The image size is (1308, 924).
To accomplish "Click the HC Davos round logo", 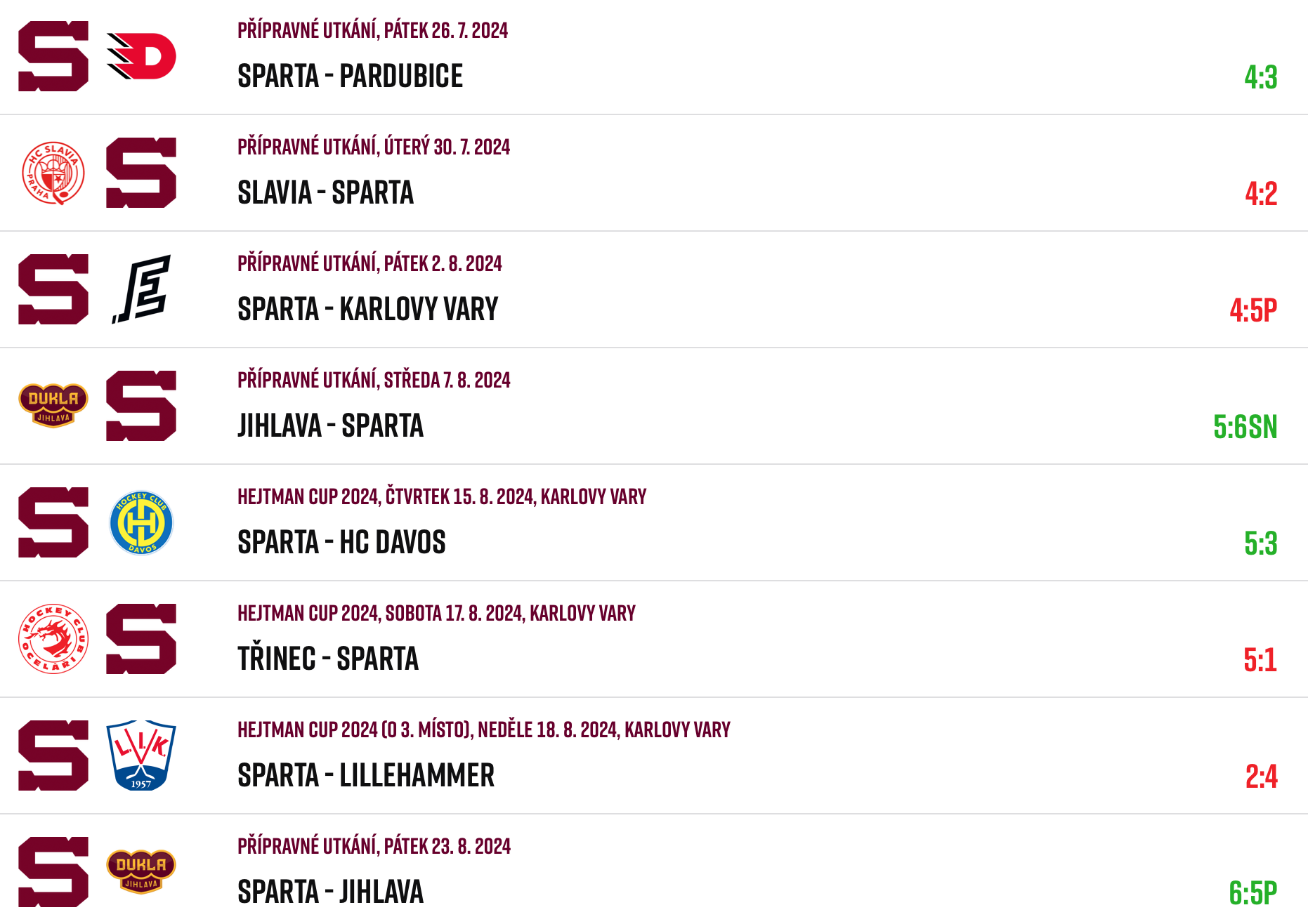I will pyautogui.click(x=141, y=522).
